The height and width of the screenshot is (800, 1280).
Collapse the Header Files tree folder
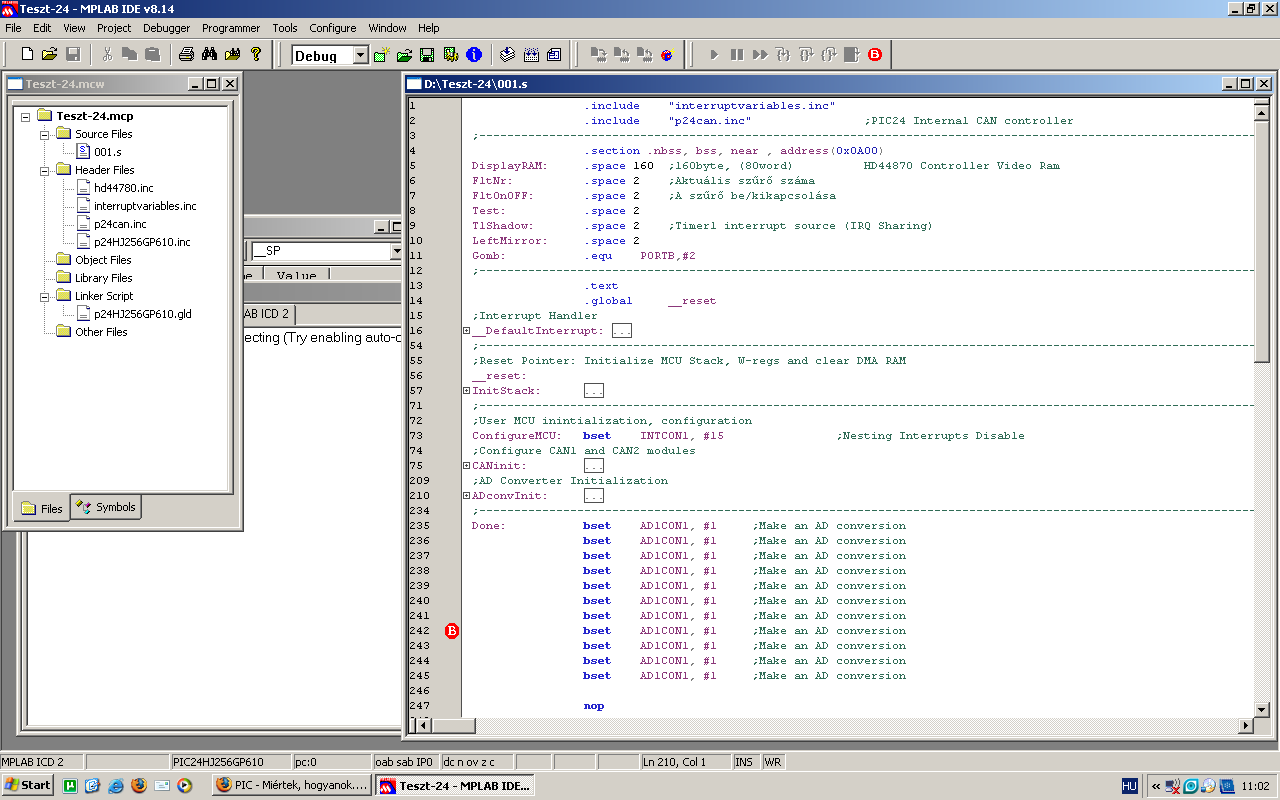pos(45,170)
